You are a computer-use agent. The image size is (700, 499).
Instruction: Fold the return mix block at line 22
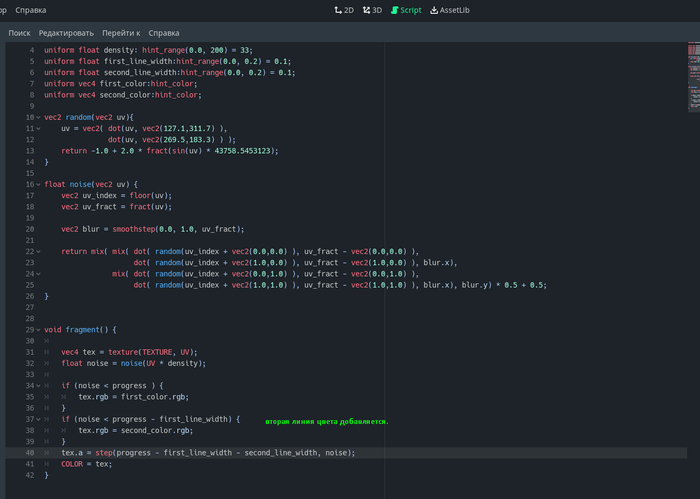tap(38, 251)
